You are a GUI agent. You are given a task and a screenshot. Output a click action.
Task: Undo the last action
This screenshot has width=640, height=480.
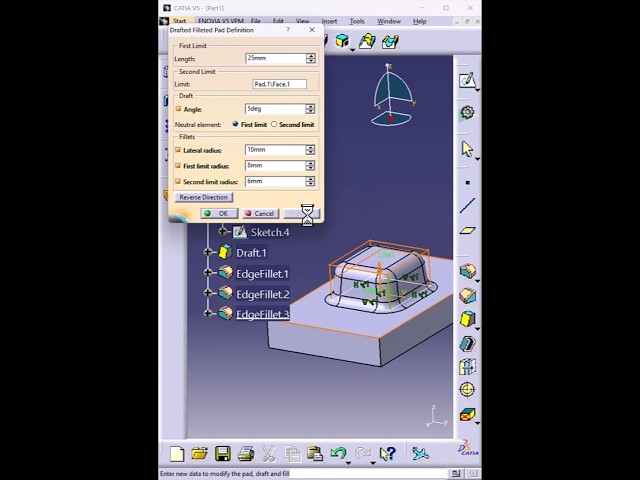pyautogui.click(x=338, y=453)
